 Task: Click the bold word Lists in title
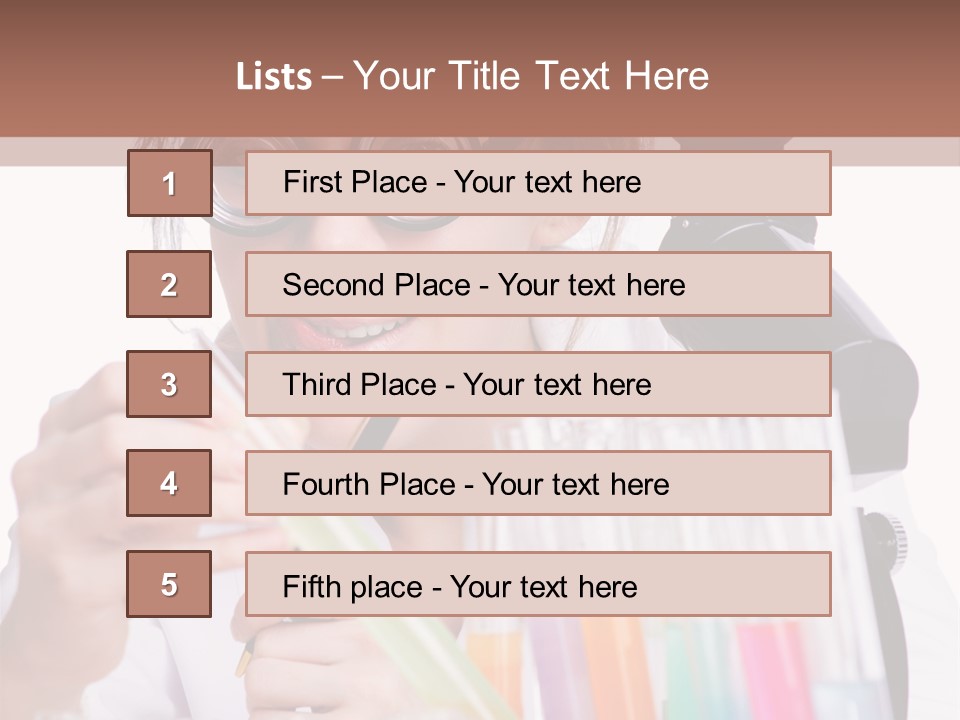274,77
